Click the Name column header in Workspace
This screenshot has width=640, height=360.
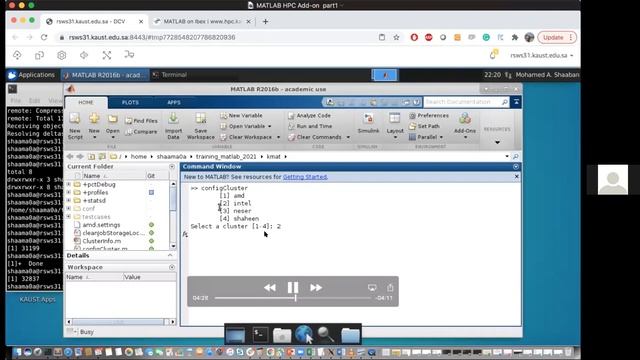[94, 277]
